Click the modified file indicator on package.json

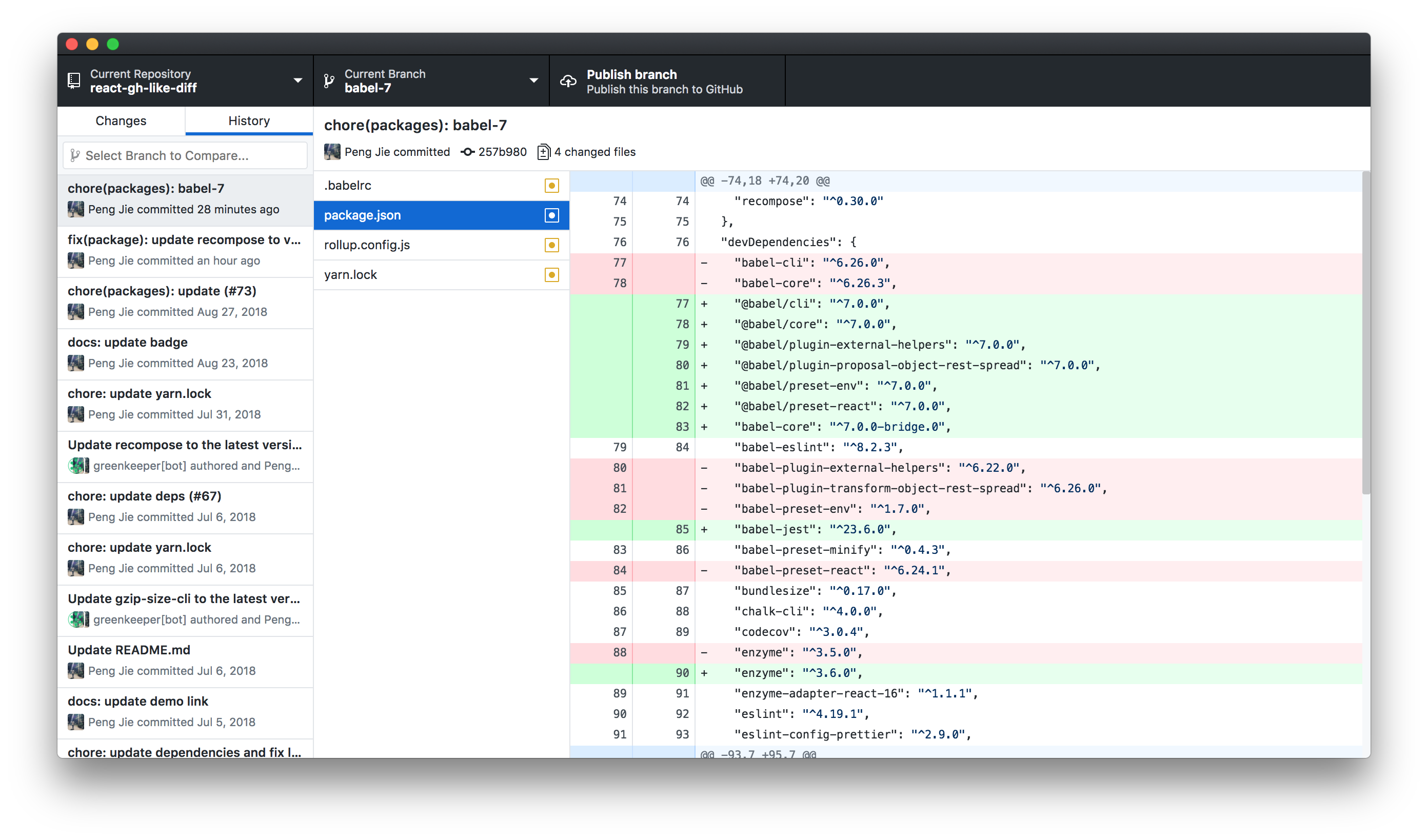pos(552,215)
